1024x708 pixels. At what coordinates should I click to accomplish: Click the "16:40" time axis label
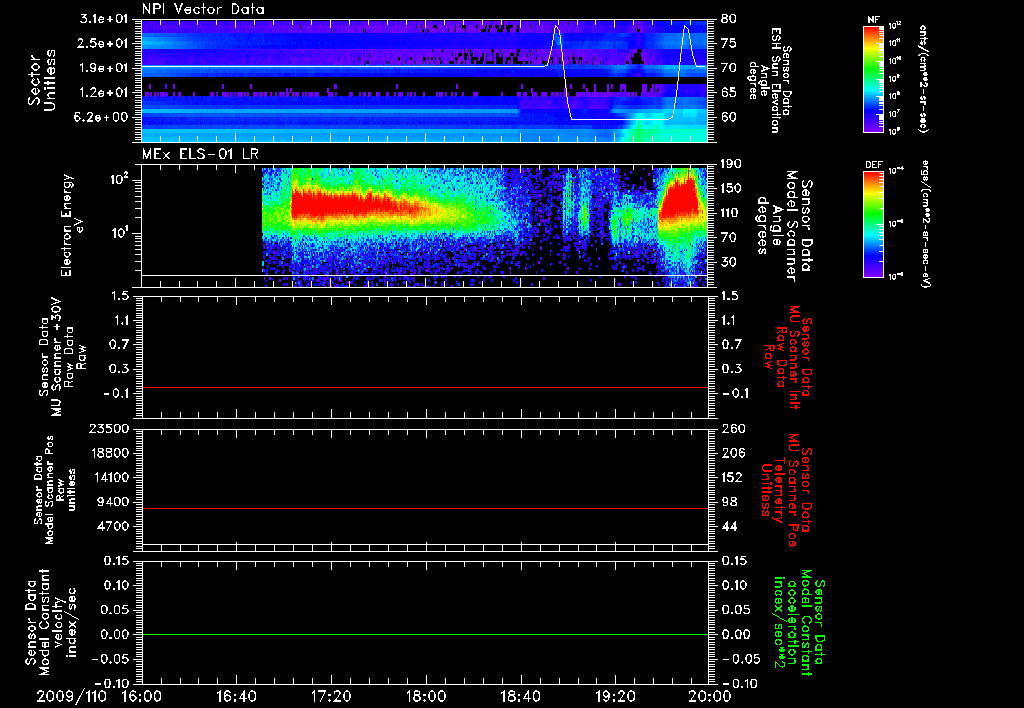click(236, 696)
